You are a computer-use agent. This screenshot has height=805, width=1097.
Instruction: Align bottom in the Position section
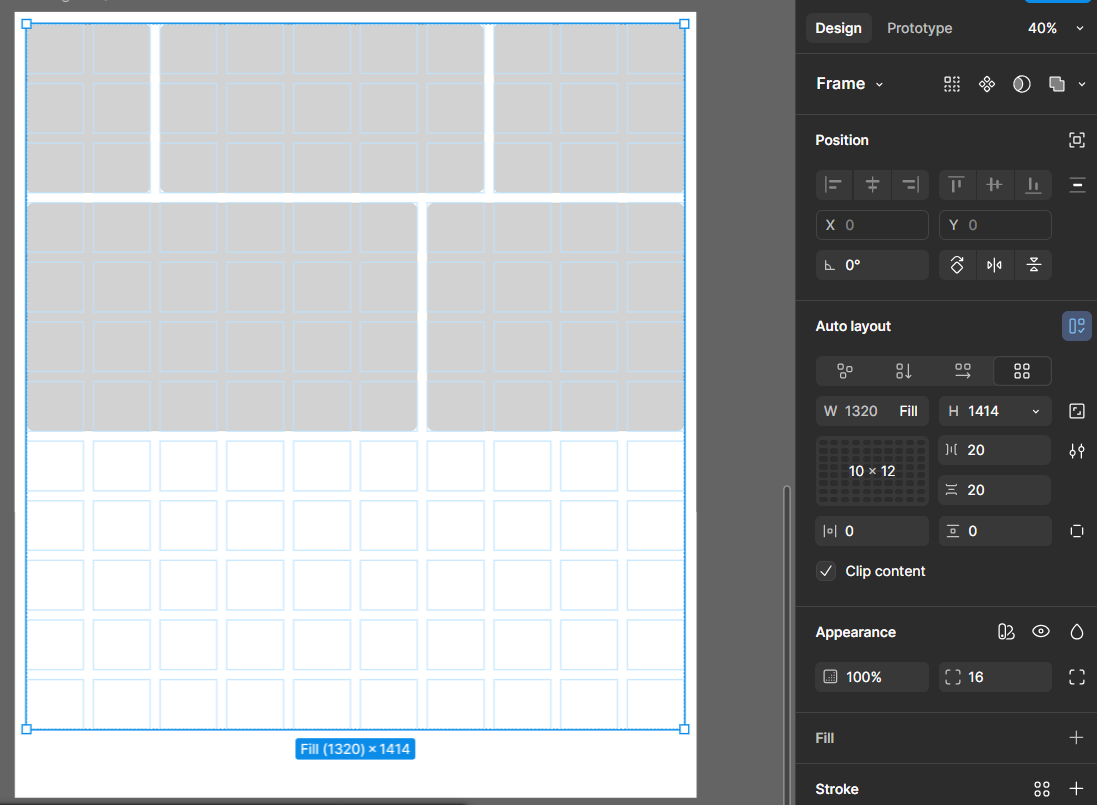(1033, 185)
